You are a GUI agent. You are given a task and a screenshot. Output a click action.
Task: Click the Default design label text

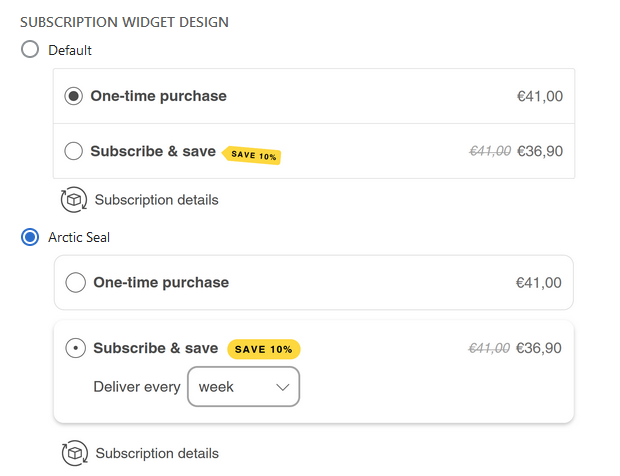[x=70, y=50]
